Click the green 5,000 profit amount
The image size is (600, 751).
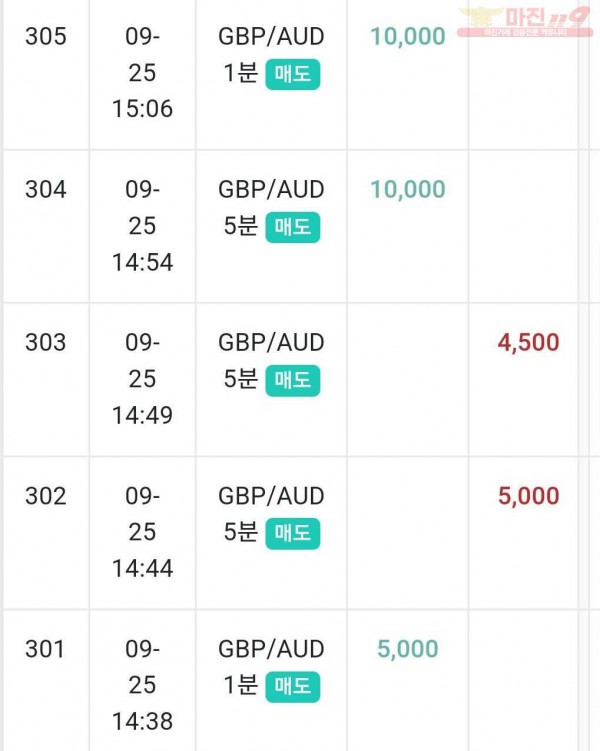point(408,649)
